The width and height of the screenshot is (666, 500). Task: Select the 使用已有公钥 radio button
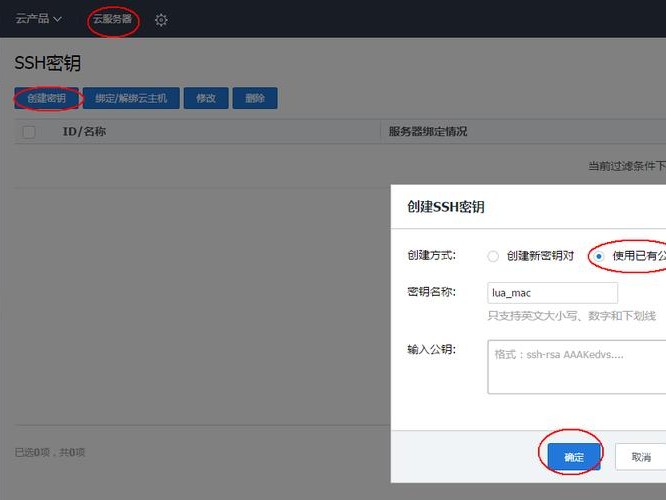click(x=598, y=256)
